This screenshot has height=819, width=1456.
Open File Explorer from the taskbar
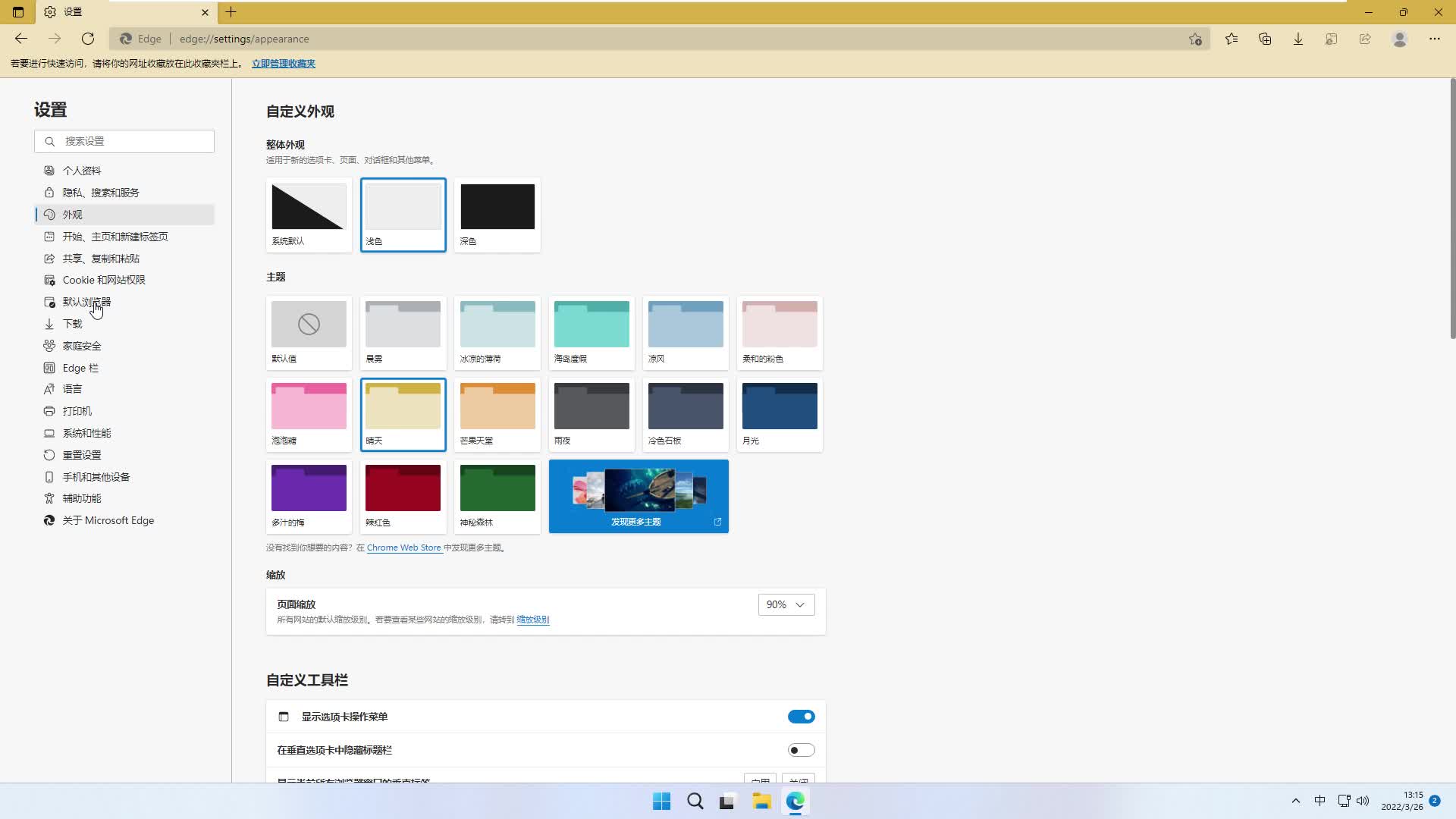point(761,802)
